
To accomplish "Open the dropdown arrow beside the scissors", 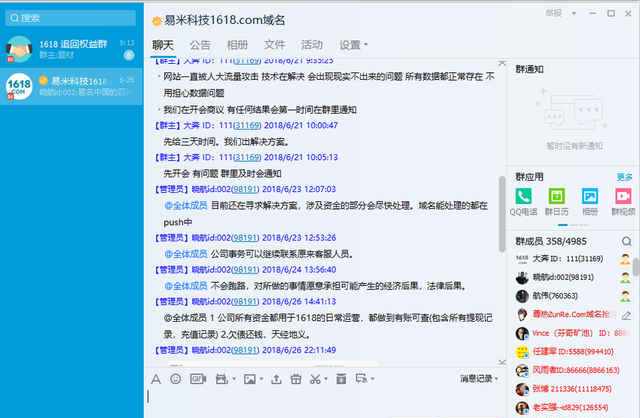I will (327, 379).
